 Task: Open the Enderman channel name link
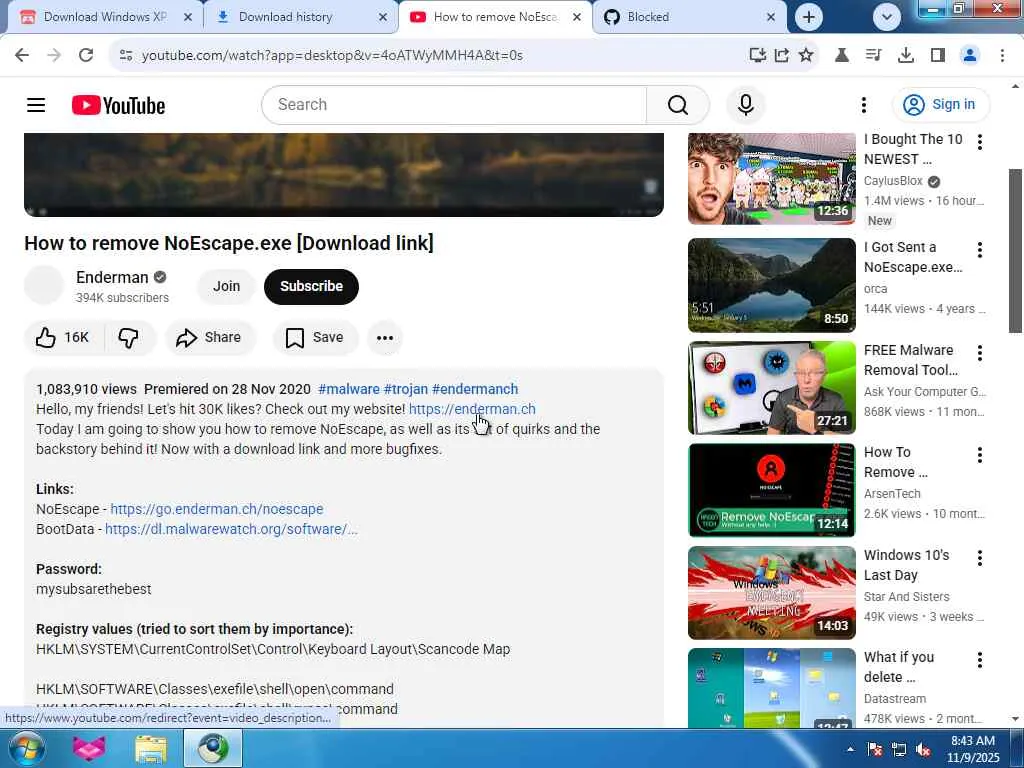(x=112, y=278)
